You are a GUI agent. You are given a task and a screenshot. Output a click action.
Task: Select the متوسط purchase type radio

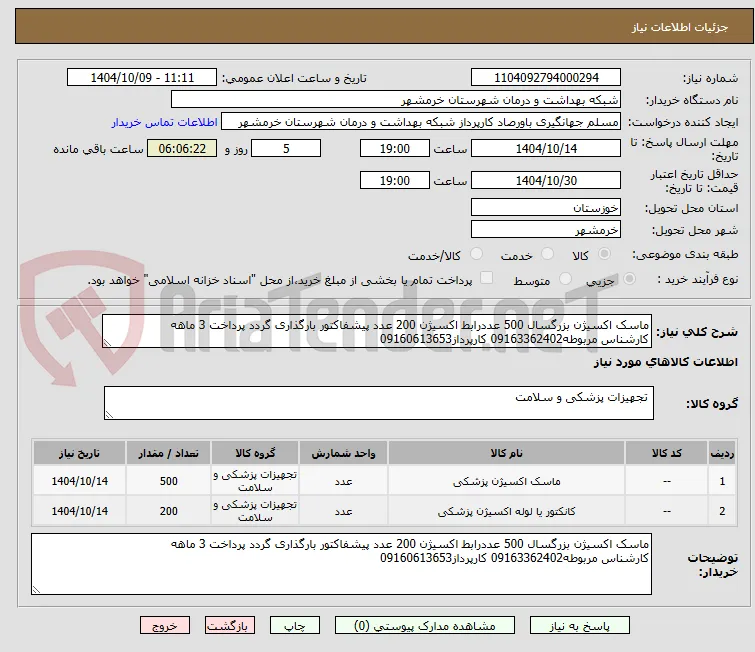pos(565,279)
